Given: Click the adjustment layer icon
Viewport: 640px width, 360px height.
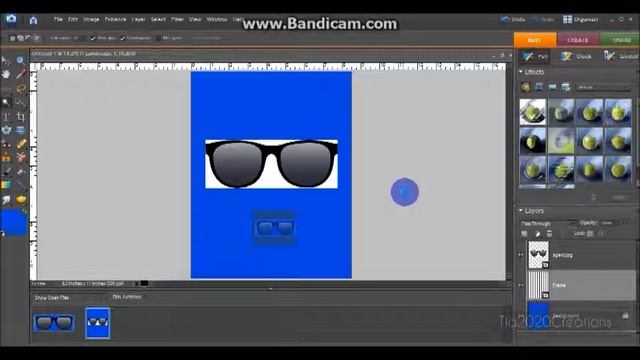Looking at the screenshot, I should 538,234.
